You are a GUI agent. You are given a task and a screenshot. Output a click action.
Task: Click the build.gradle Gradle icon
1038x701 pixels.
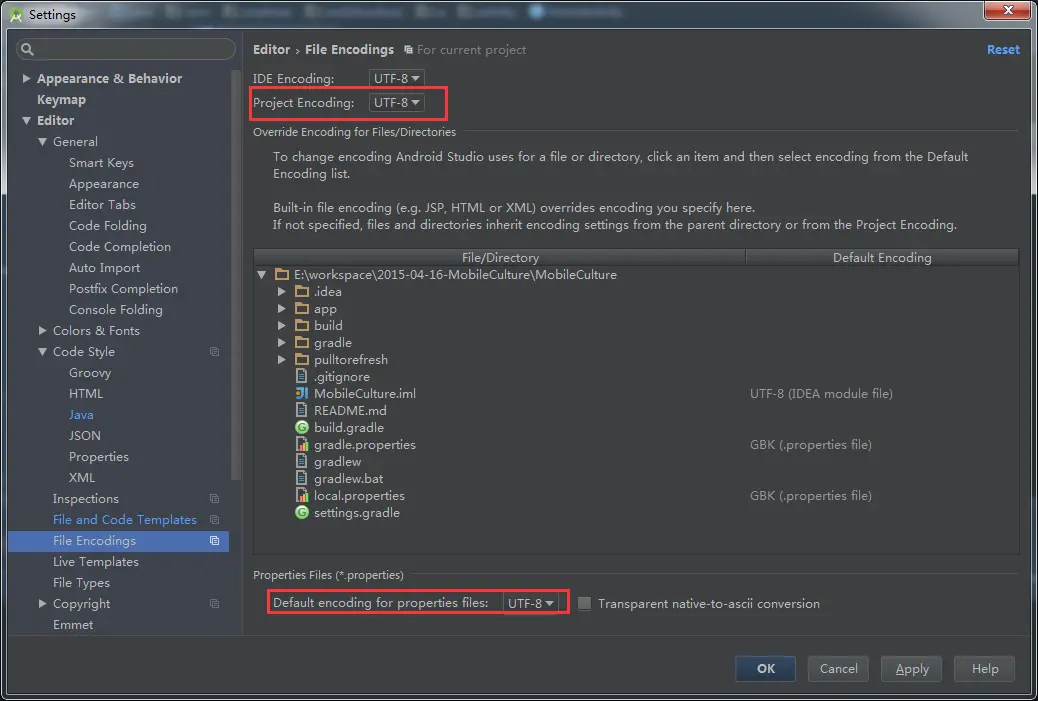(302, 428)
